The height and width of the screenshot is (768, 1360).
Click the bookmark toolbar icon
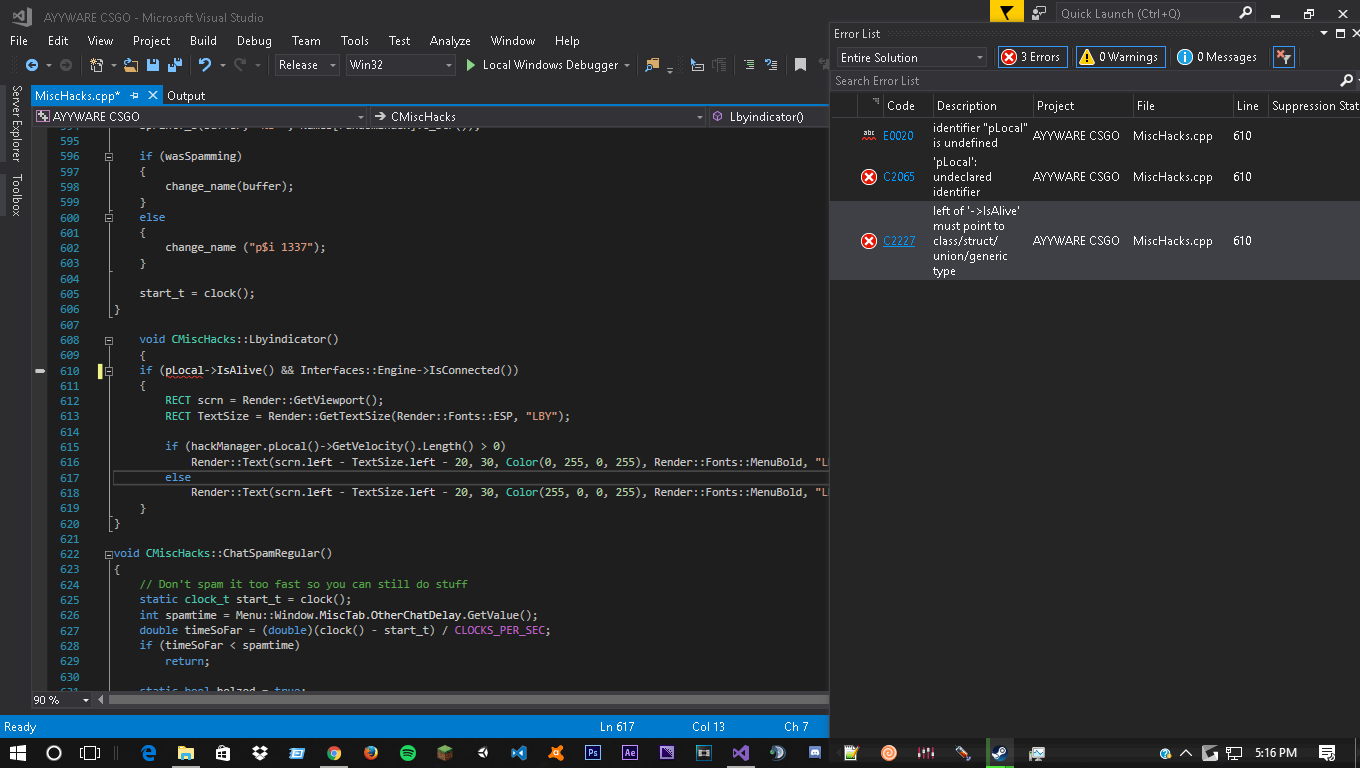point(800,65)
